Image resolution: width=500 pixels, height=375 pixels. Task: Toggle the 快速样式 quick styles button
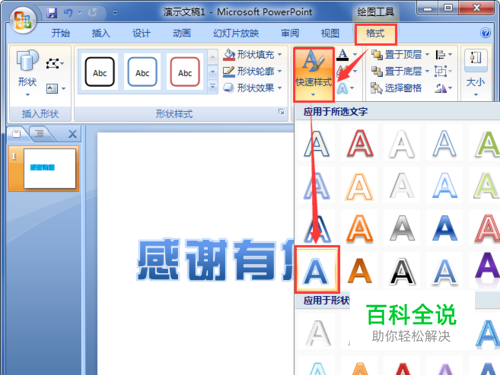tap(314, 74)
